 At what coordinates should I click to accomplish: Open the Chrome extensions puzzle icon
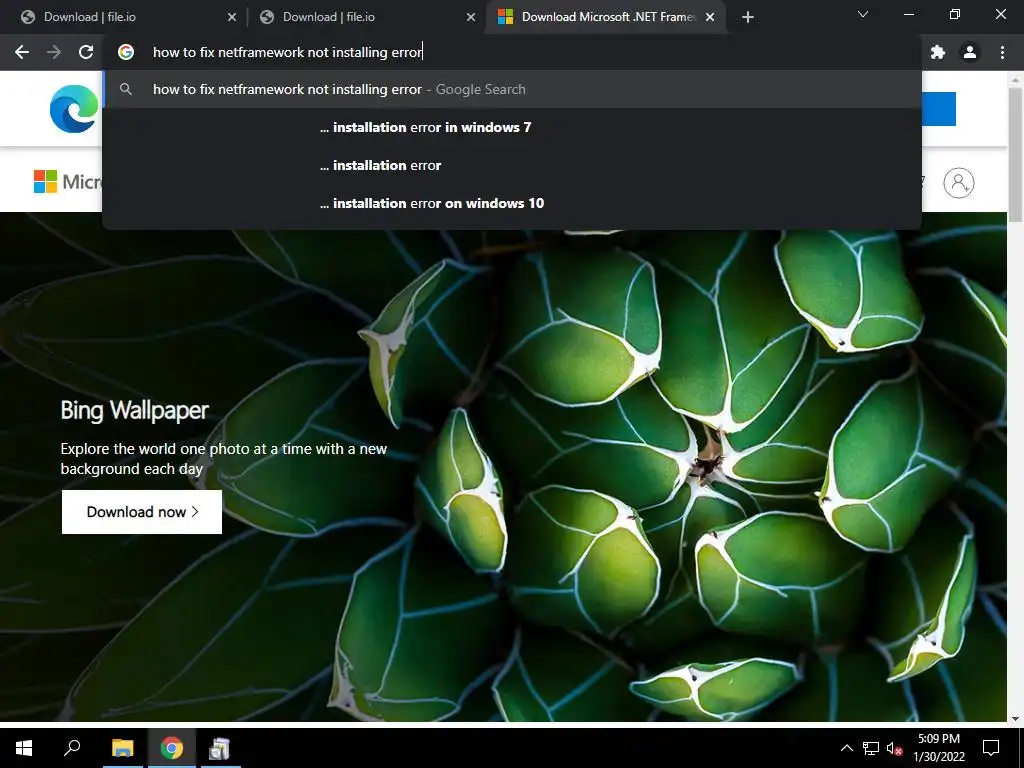tap(938, 52)
